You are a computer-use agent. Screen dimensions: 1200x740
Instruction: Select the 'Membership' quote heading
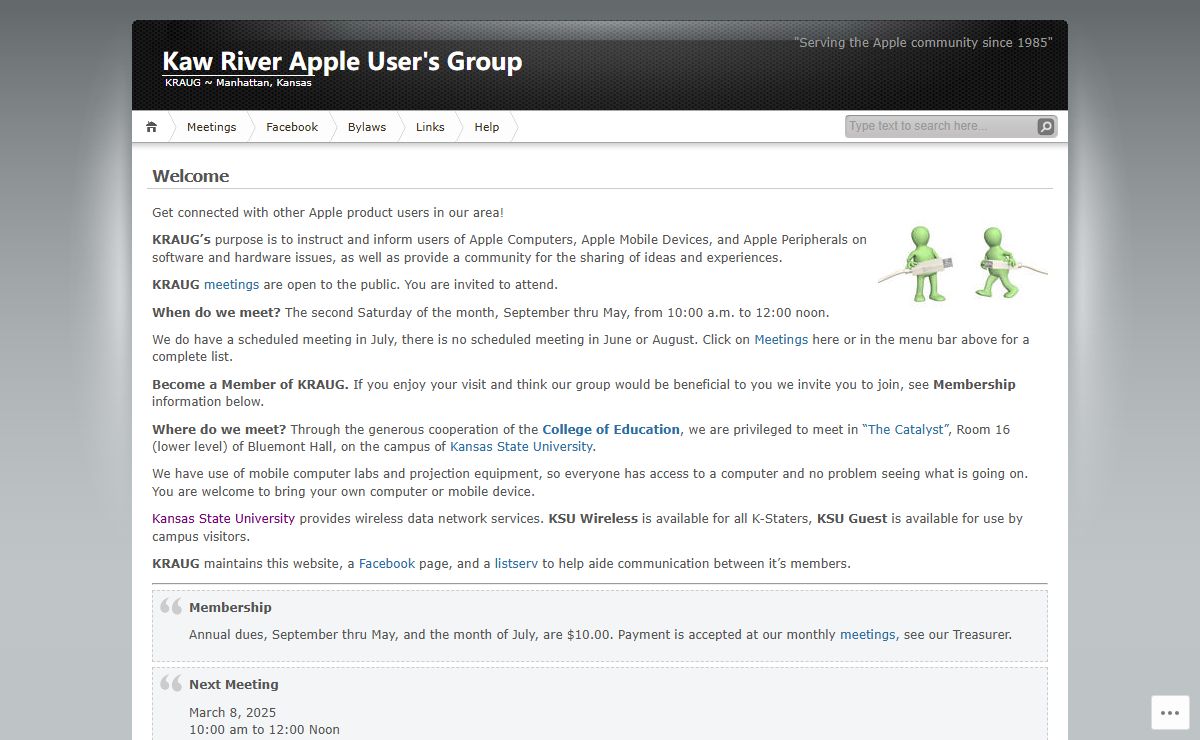point(230,608)
